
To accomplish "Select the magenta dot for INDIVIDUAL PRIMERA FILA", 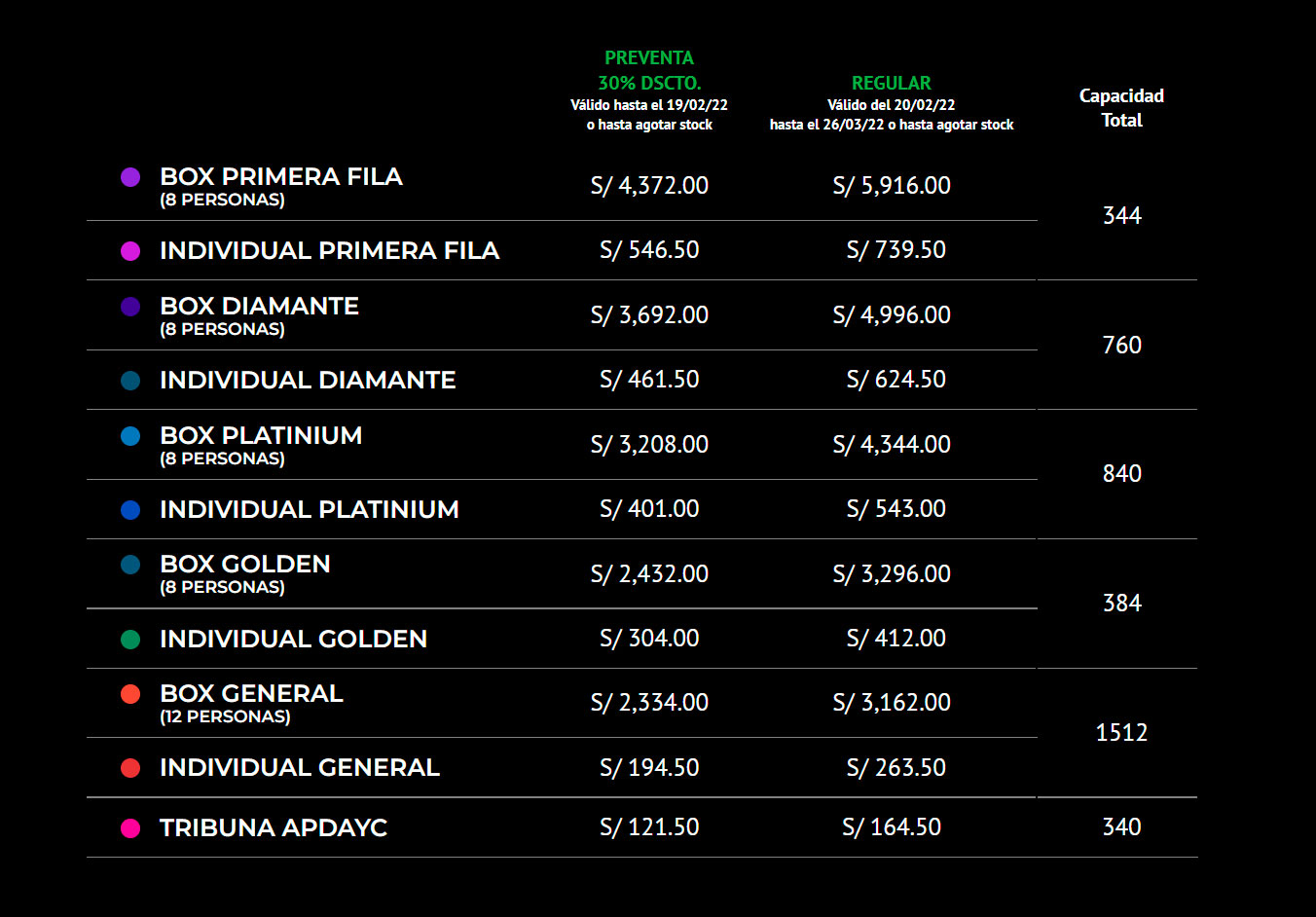I will click(x=130, y=251).
